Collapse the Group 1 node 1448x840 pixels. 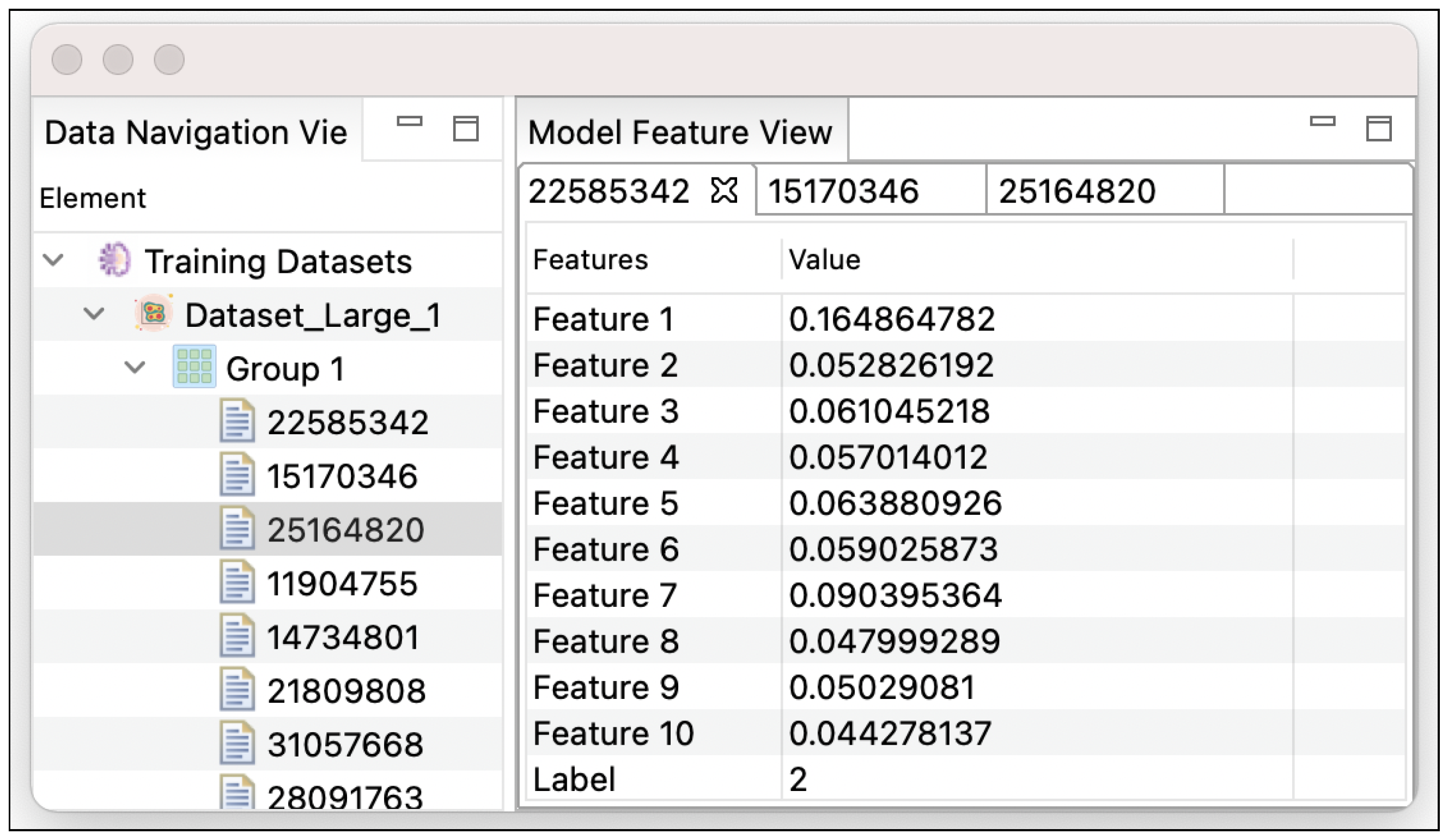point(135,367)
